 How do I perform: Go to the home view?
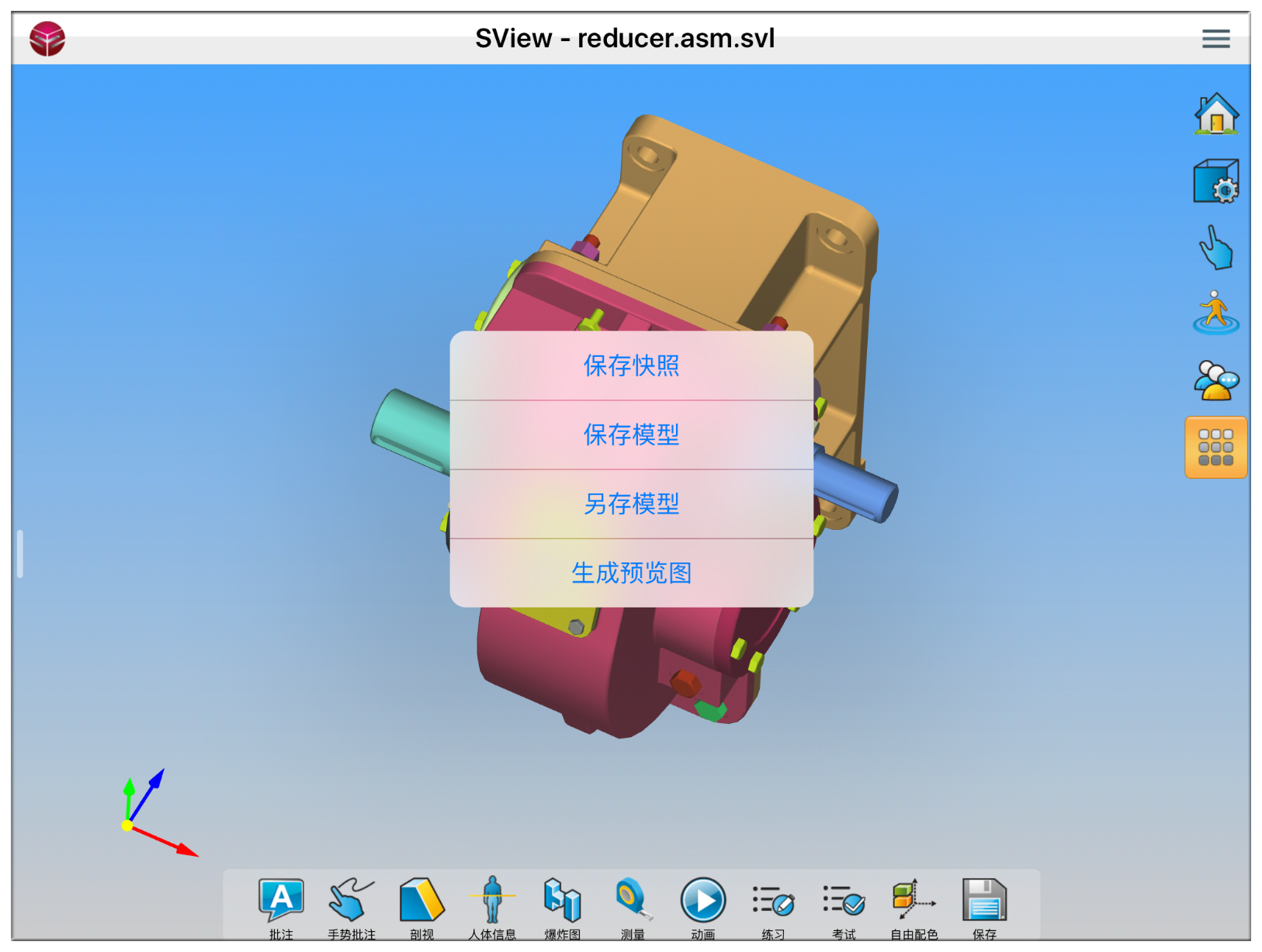pos(1215,114)
